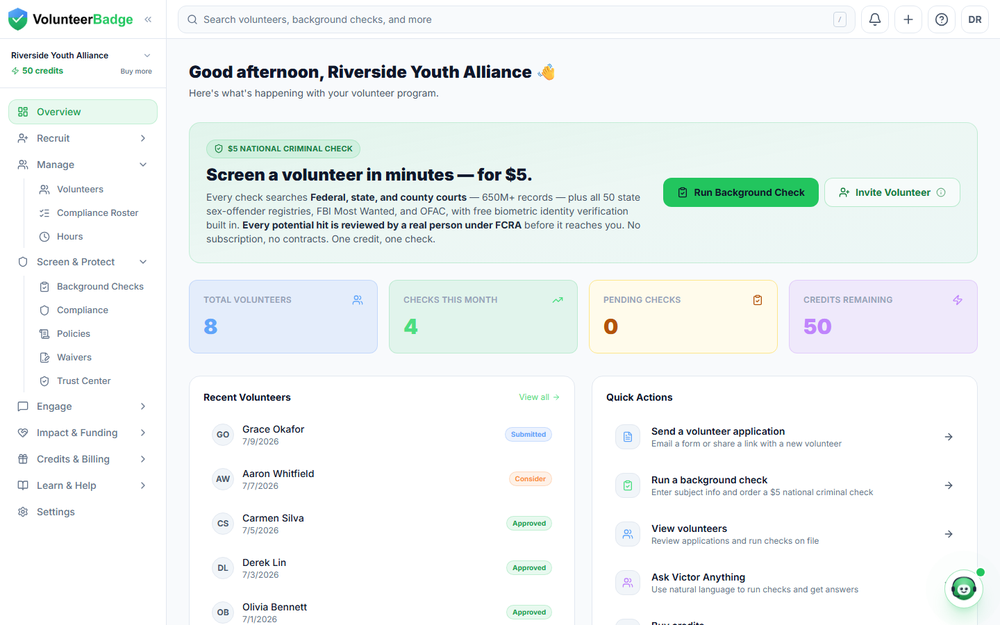This screenshot has height=625, width=1000.
Task: Click the Send a volunteer application document icon
Action: [x=628, y=437]
